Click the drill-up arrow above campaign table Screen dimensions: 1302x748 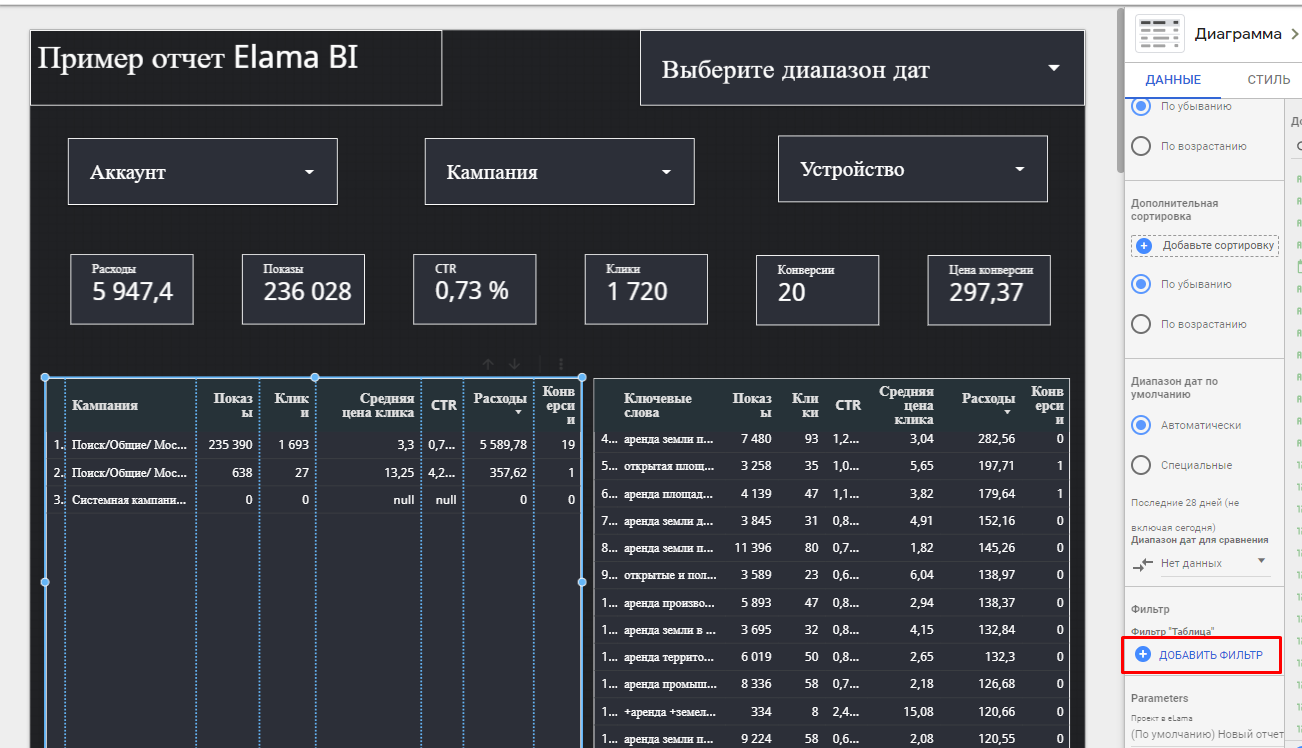tap(488, 365)
